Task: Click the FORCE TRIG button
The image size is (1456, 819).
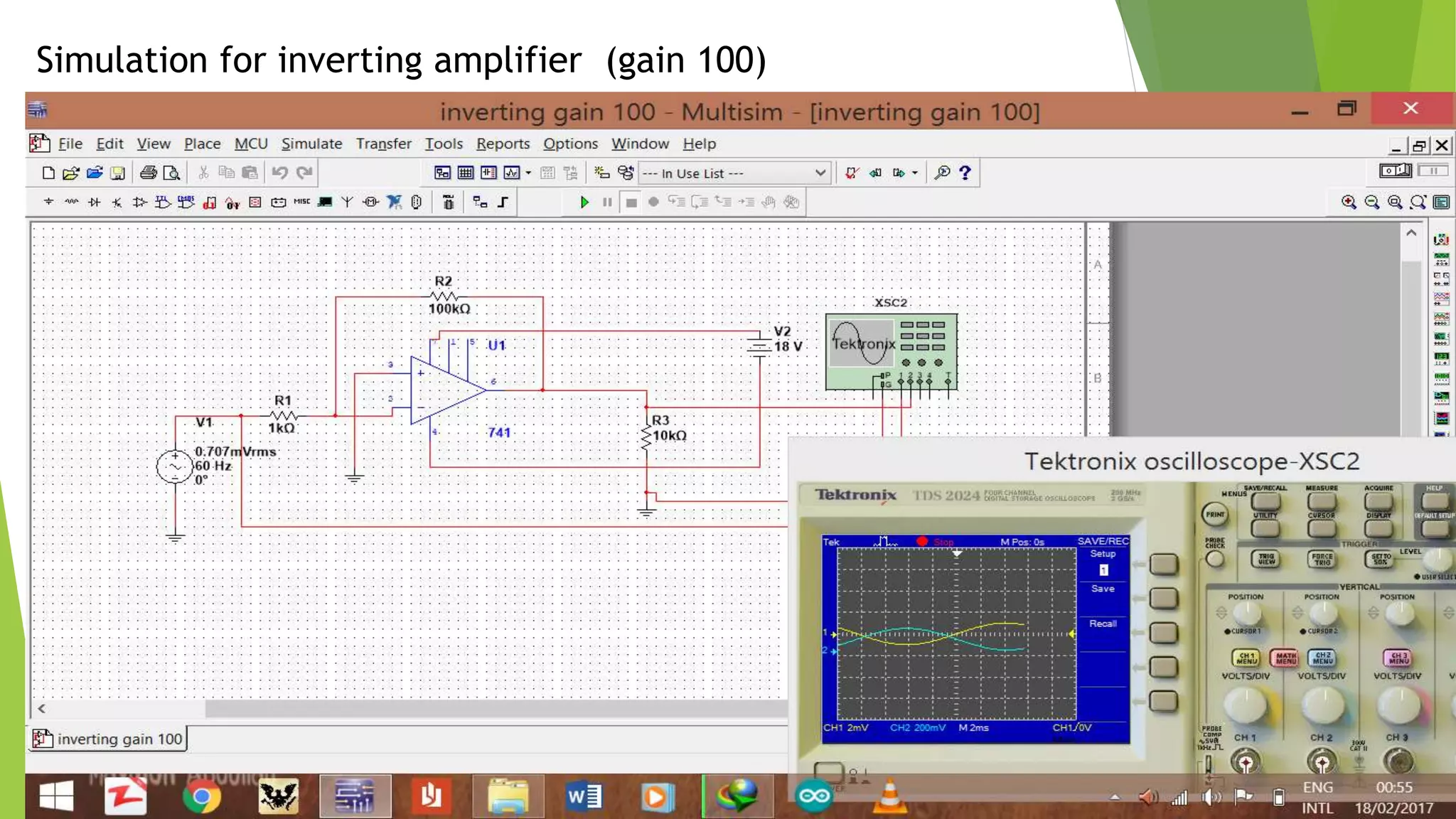Action: pos(1322,559)
